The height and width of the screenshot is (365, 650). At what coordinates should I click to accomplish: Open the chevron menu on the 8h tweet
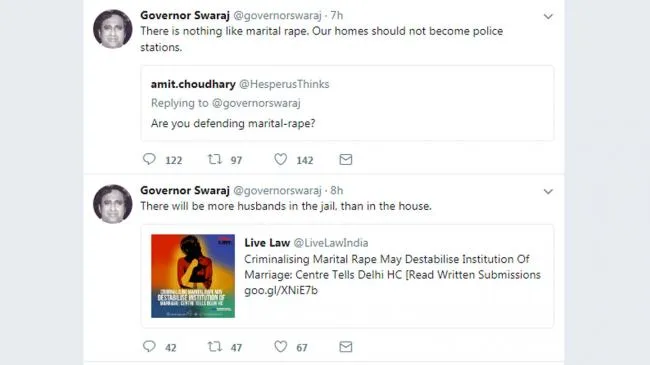coord(548,192)
